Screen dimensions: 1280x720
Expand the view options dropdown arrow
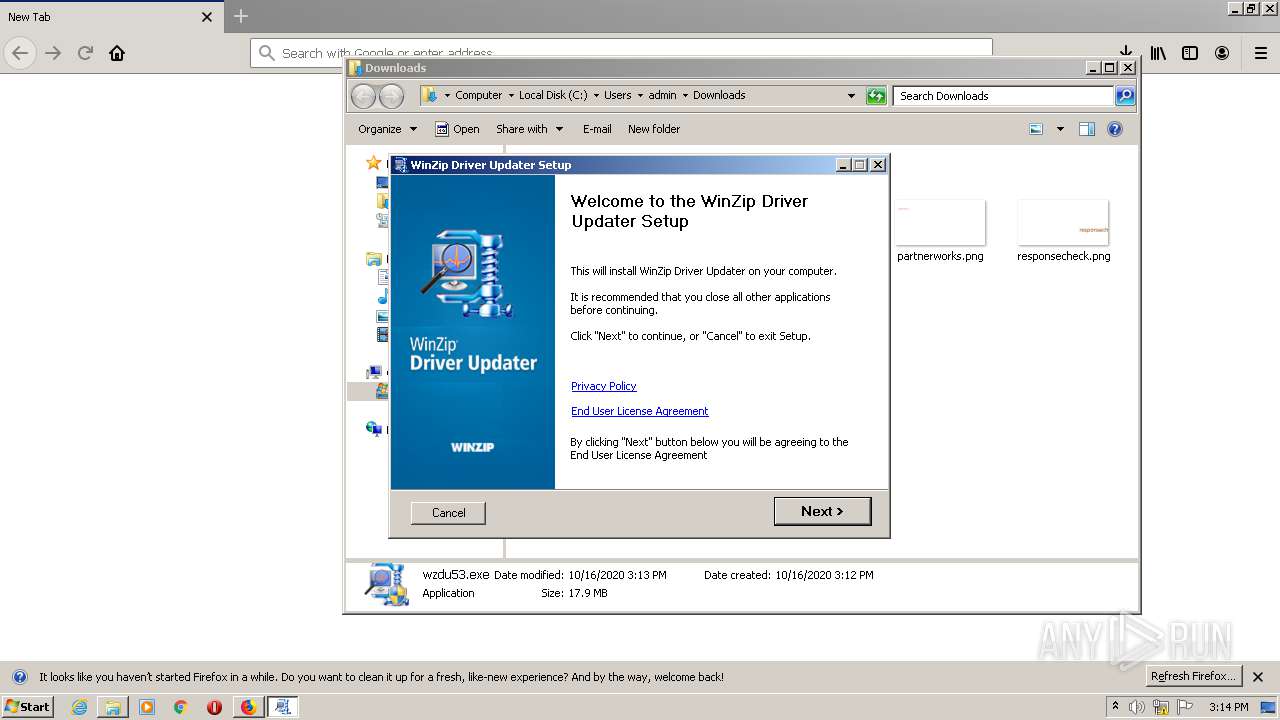(1060, 129)
